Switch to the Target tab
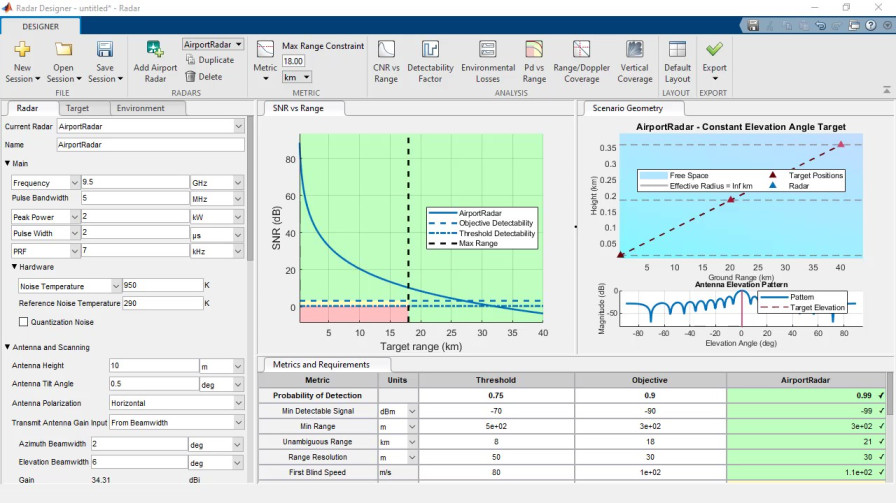 (x=77, y=108)
